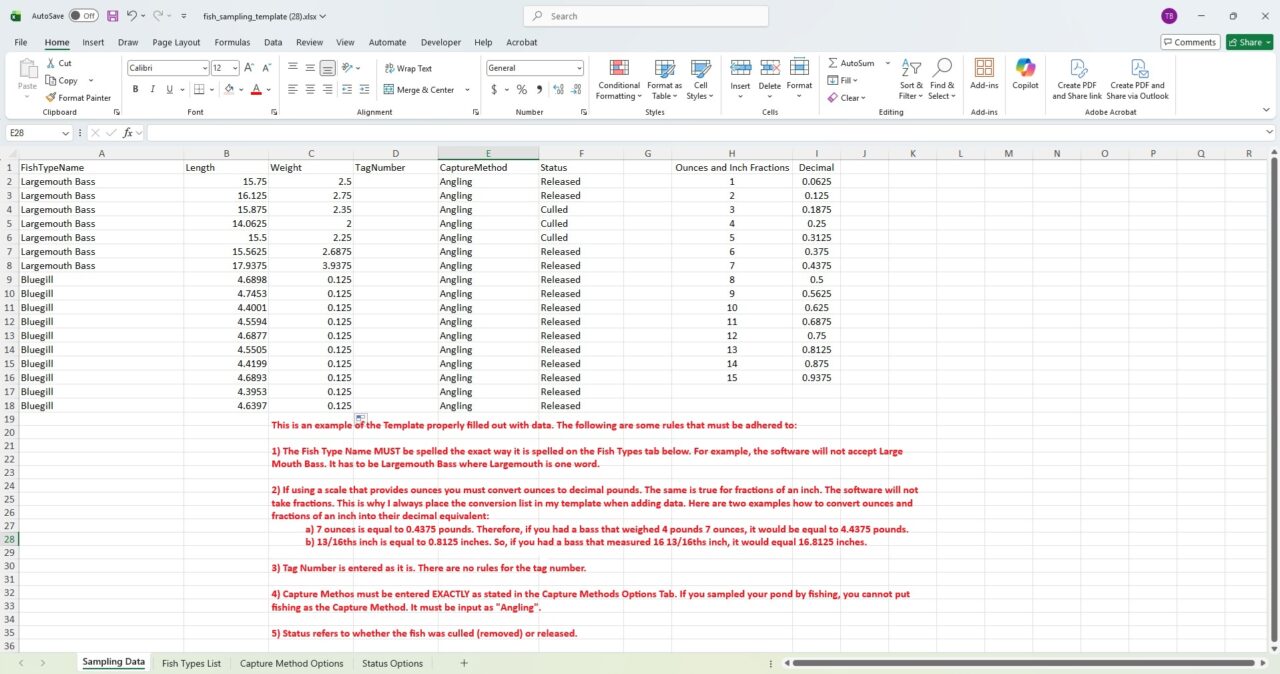Open the Capture Method Options sheet tab
This screenshot has height=674, width=1280.
click(291, 663)
